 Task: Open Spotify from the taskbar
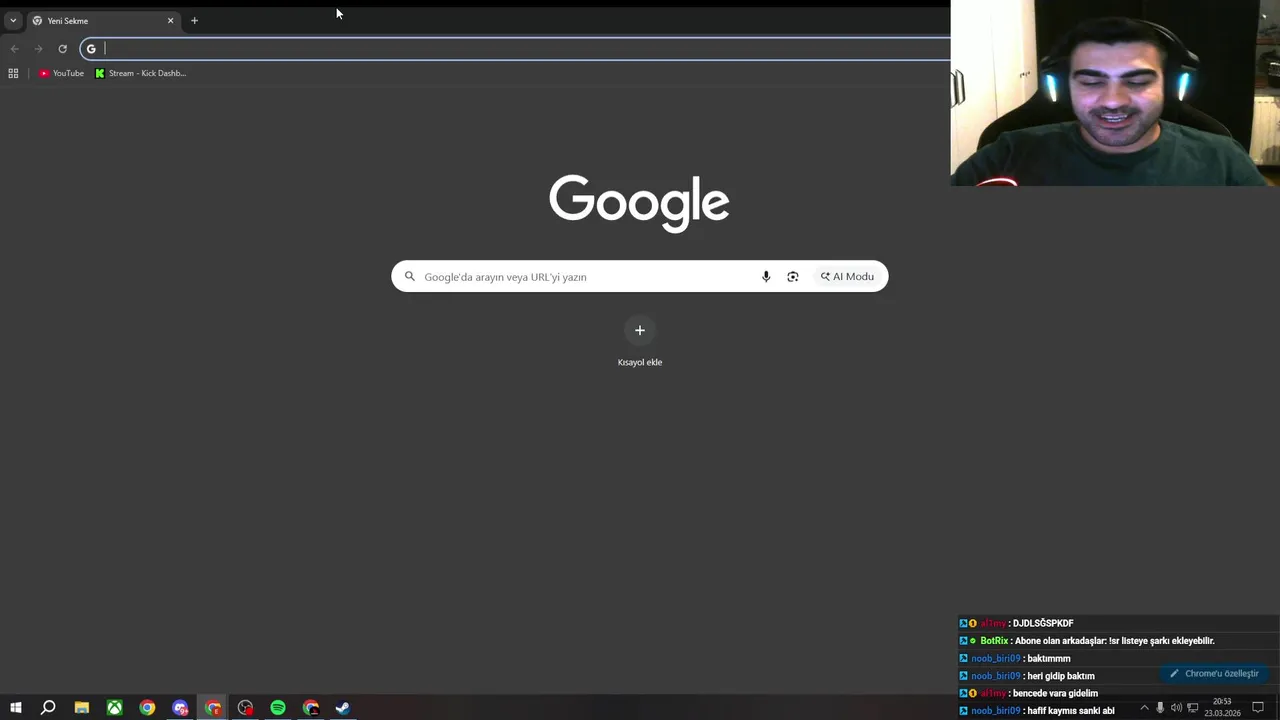click(x=278, y=708)
